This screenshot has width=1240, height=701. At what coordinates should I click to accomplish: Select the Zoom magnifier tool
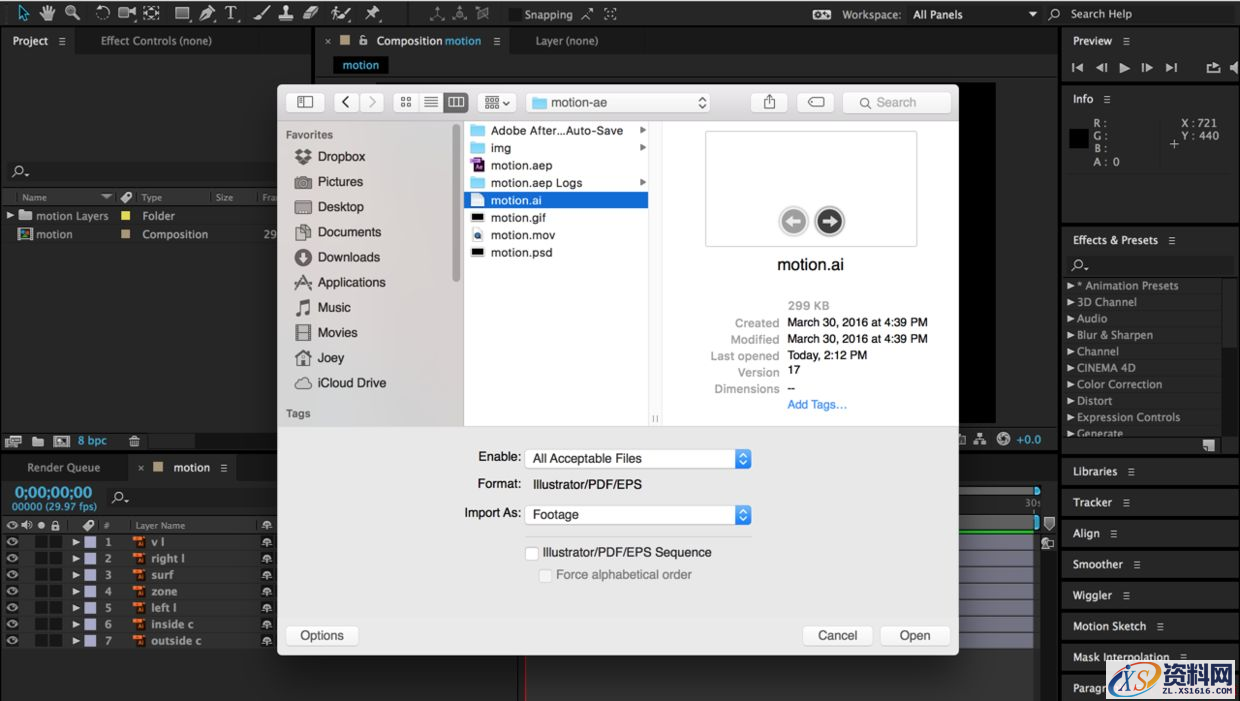click(72, 13)
